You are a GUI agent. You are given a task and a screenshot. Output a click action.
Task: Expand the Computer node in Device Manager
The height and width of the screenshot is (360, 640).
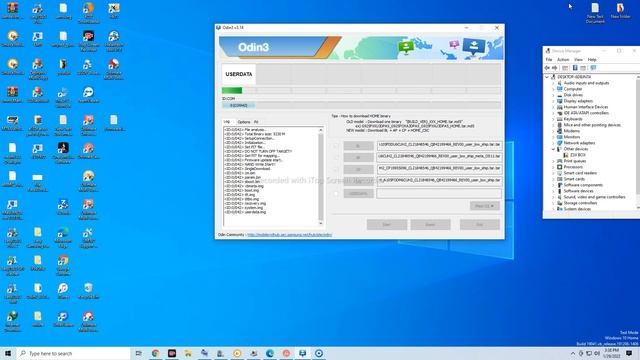pyautogui.click(x=553, y=89)
